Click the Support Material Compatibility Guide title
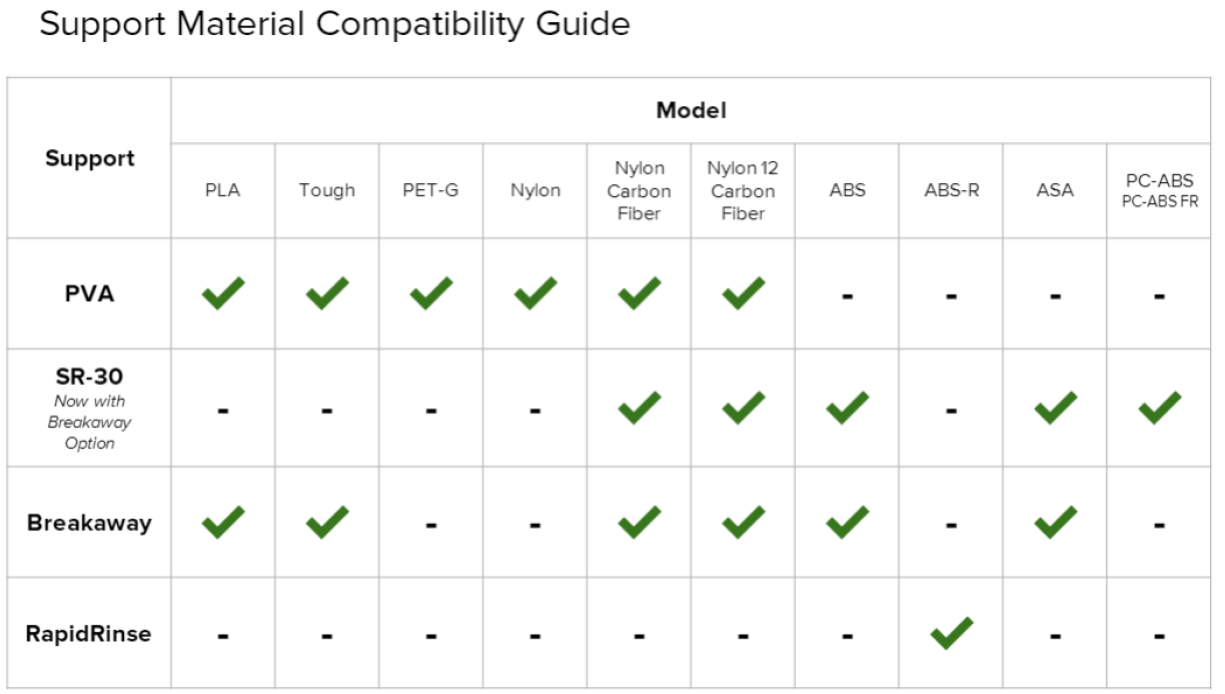 [x=334, y=23]
